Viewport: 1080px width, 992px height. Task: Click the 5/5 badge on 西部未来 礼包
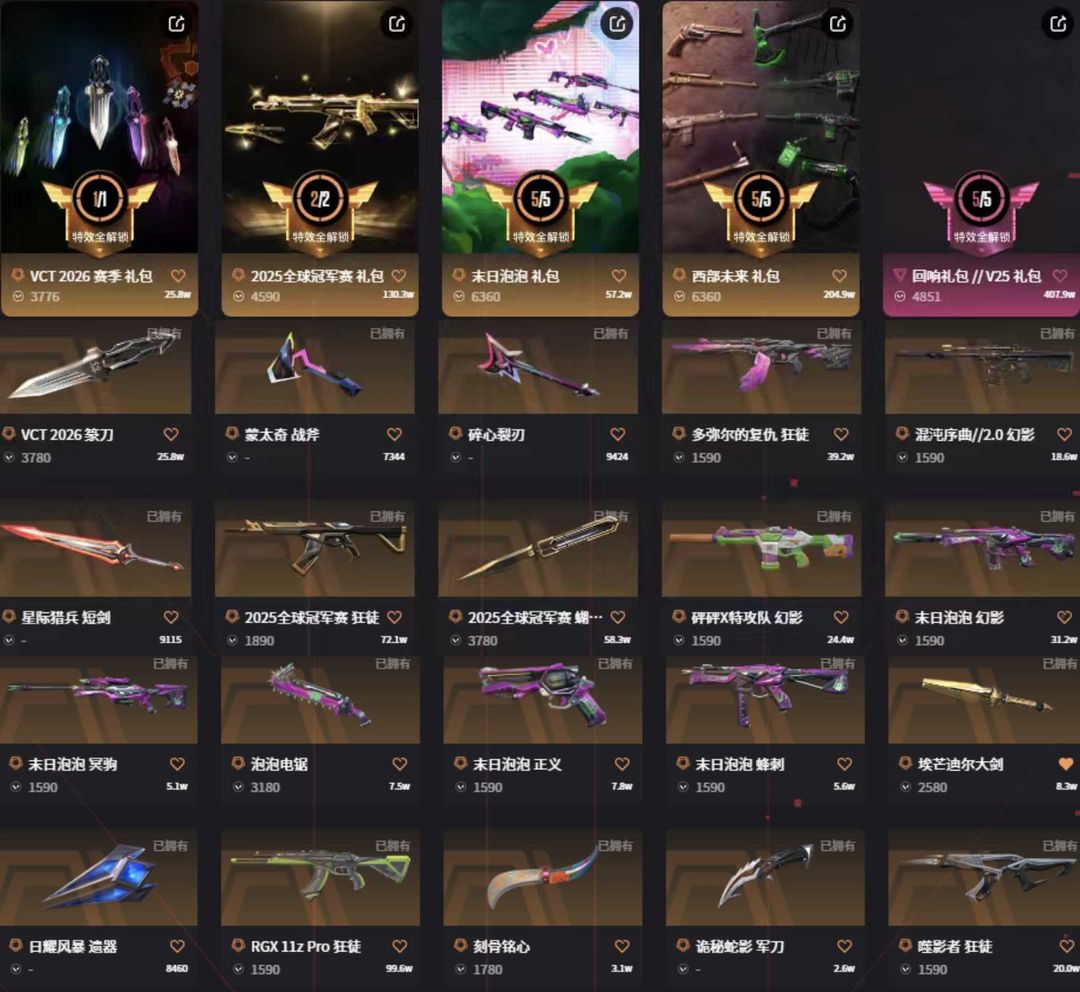tap(760, 199)
